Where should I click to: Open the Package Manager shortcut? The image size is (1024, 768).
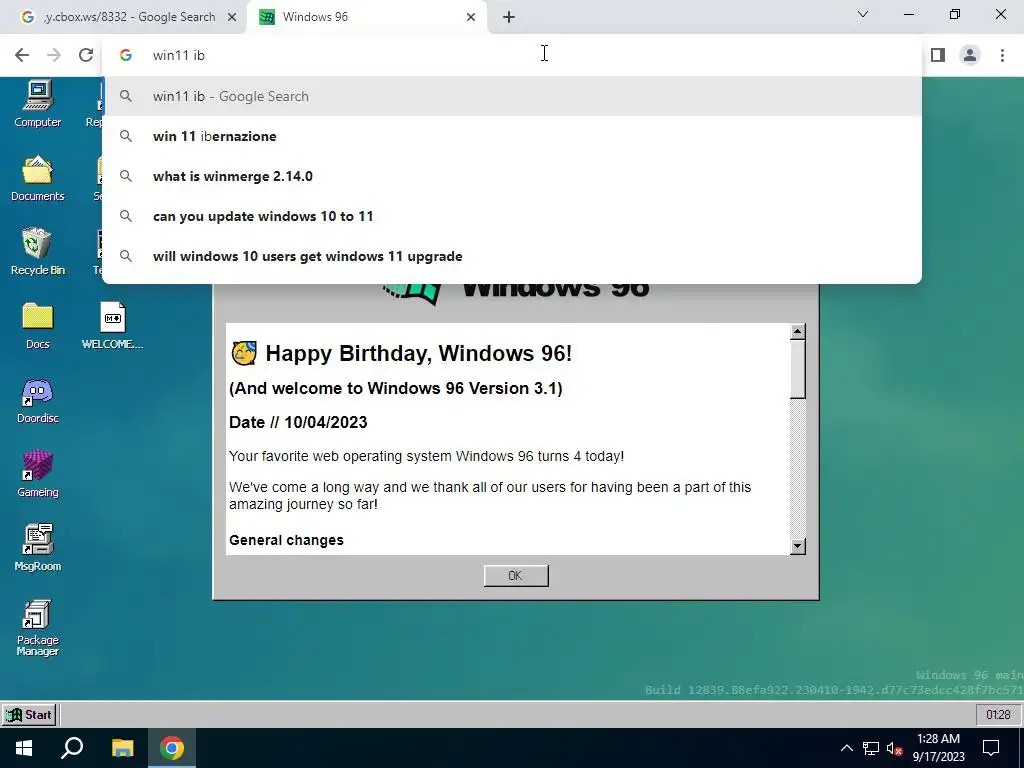point(37,627)
